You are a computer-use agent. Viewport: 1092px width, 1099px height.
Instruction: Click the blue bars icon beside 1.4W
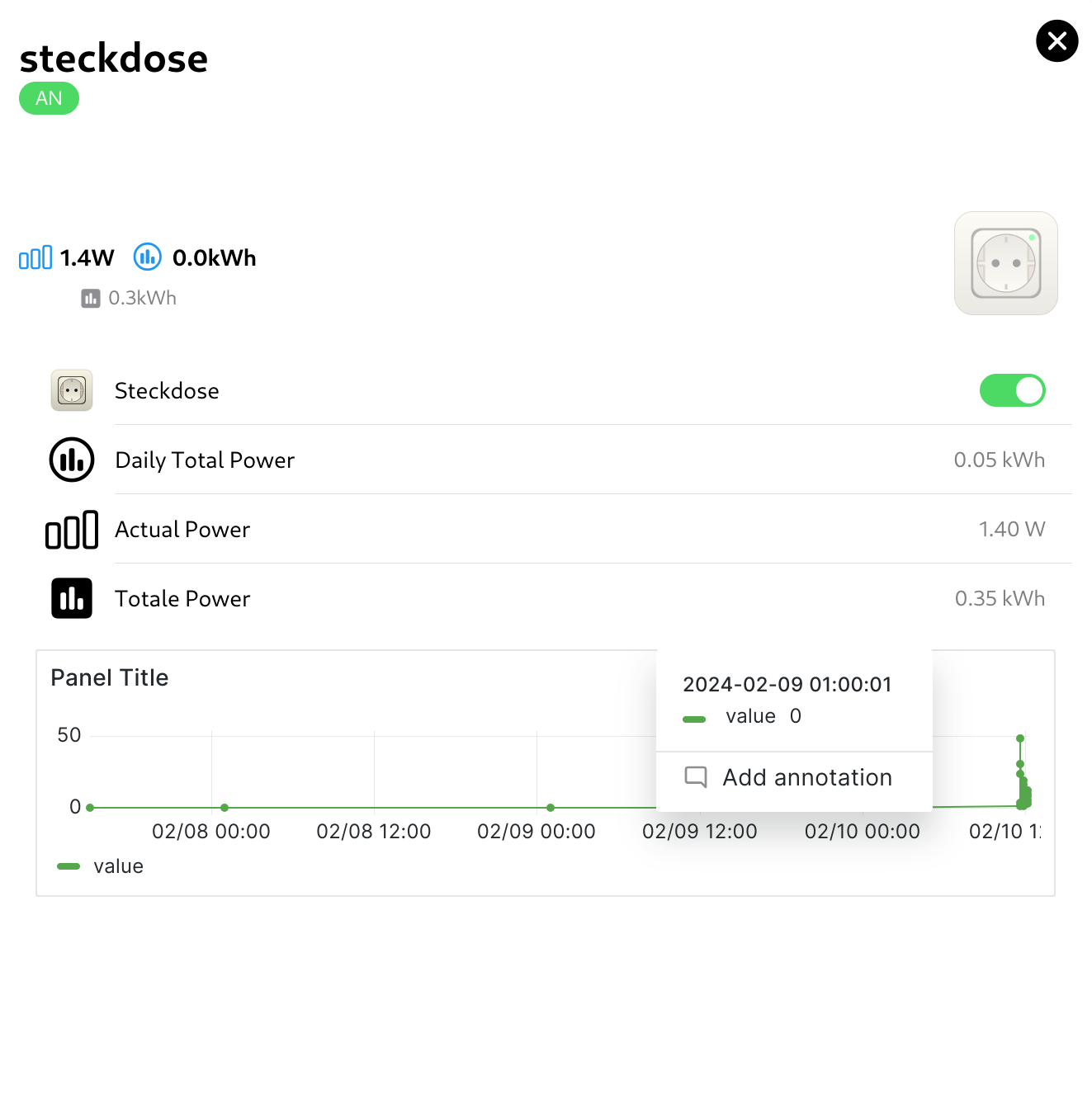point(35,257)
